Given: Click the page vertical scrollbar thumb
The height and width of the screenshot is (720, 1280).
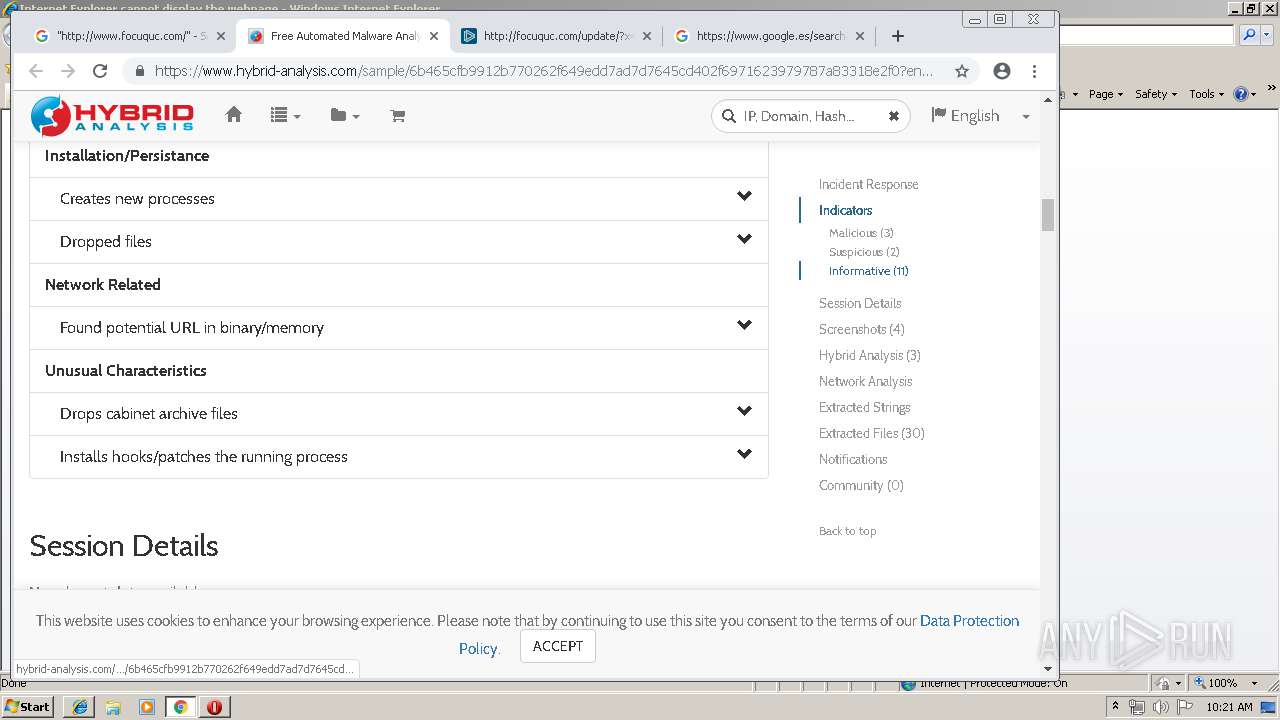Looking at the screenshot, I should click(1048, 215).
